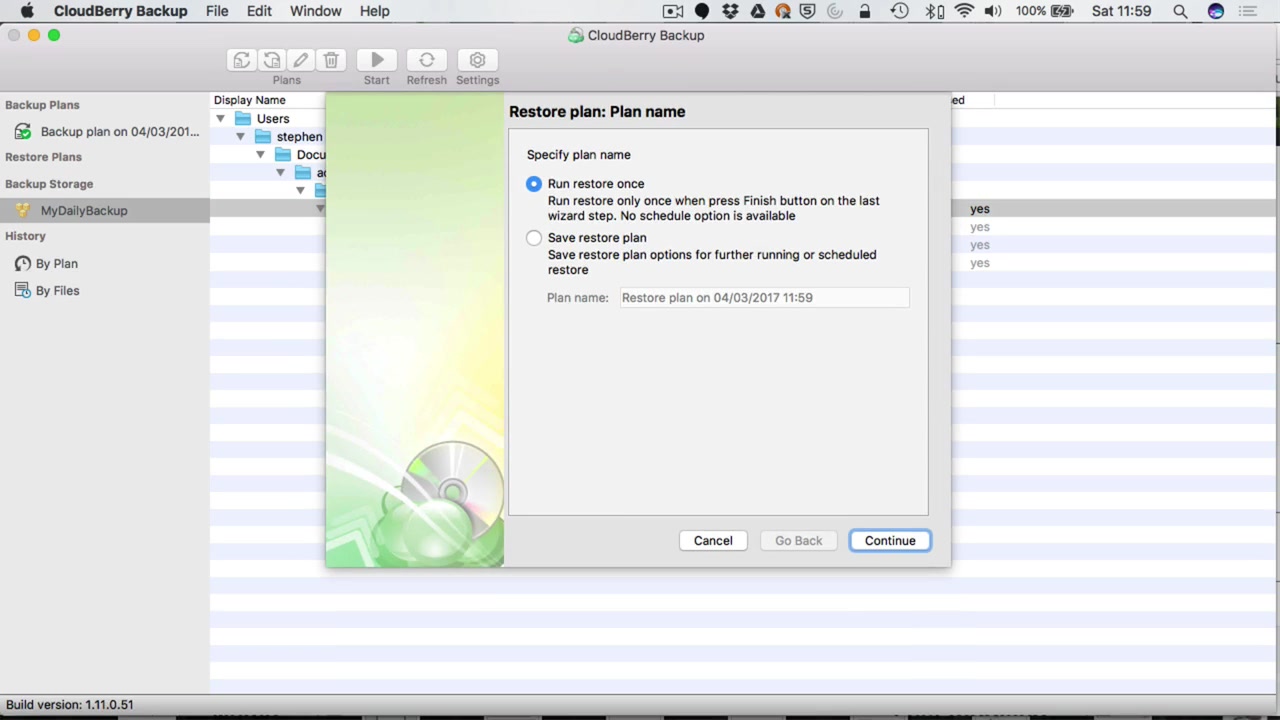Cancel the restore plan wizard
This screenshot has height=720, width=1280.
713,541
